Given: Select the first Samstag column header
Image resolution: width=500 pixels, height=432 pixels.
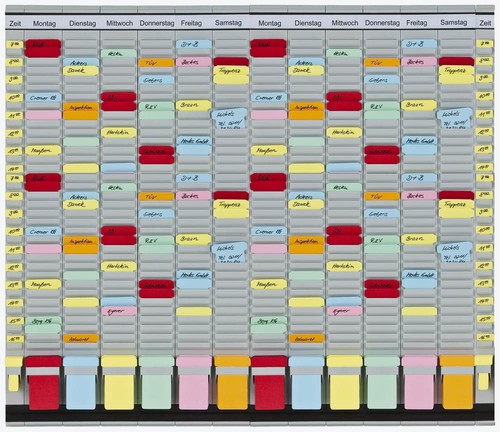Looking at the screenshot, I should coord(228,23).
